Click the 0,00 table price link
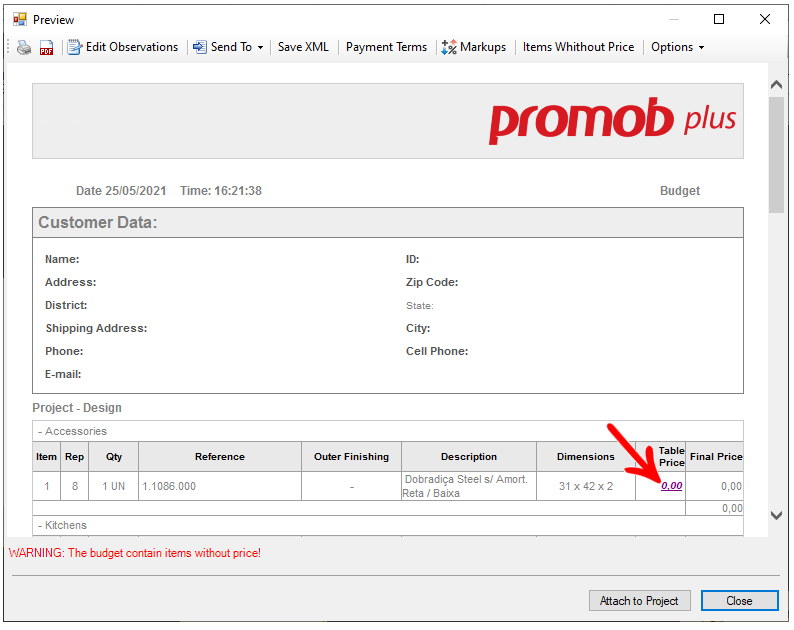Image resolution: width=794 pixels, height=630 pixels. pos(671,486)
